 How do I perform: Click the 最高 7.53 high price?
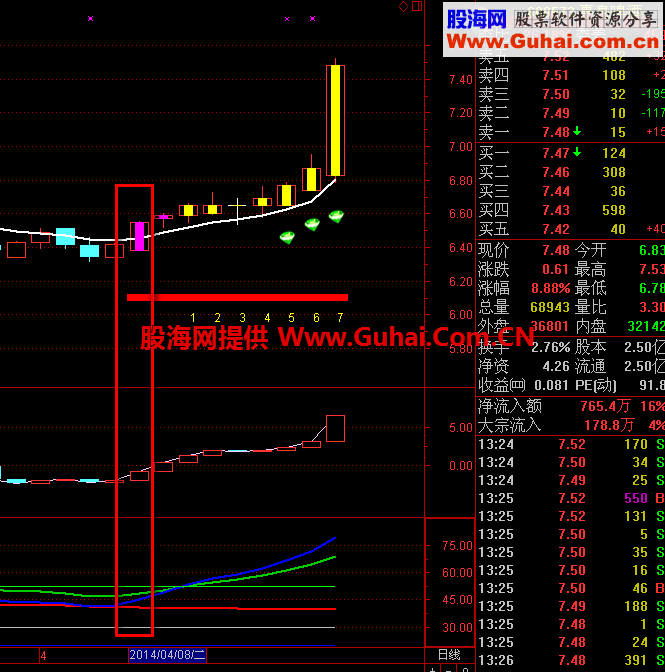(x=652, y=269)
